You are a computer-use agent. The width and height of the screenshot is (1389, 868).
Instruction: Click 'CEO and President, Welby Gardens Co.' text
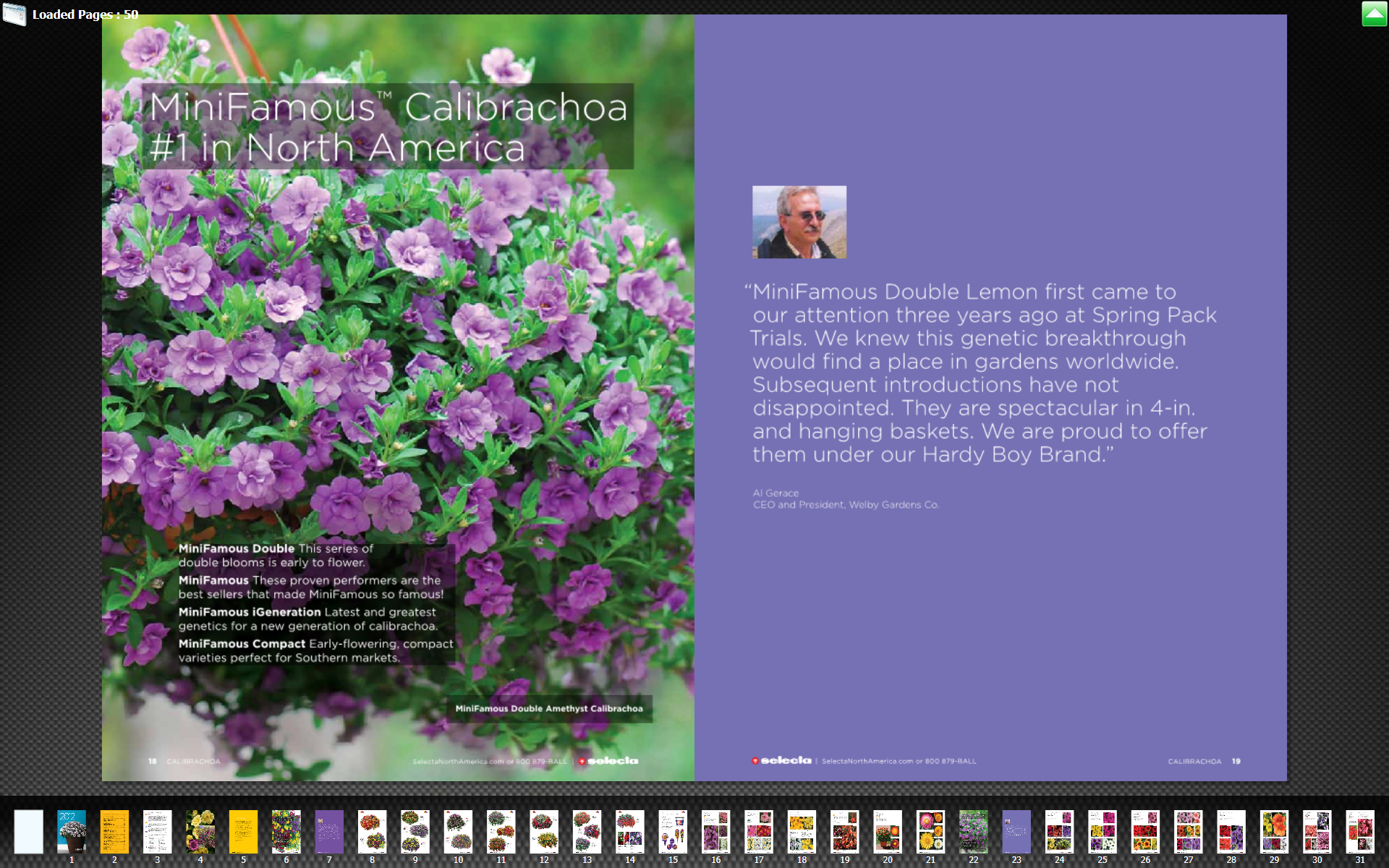click(x=846, y=505)
